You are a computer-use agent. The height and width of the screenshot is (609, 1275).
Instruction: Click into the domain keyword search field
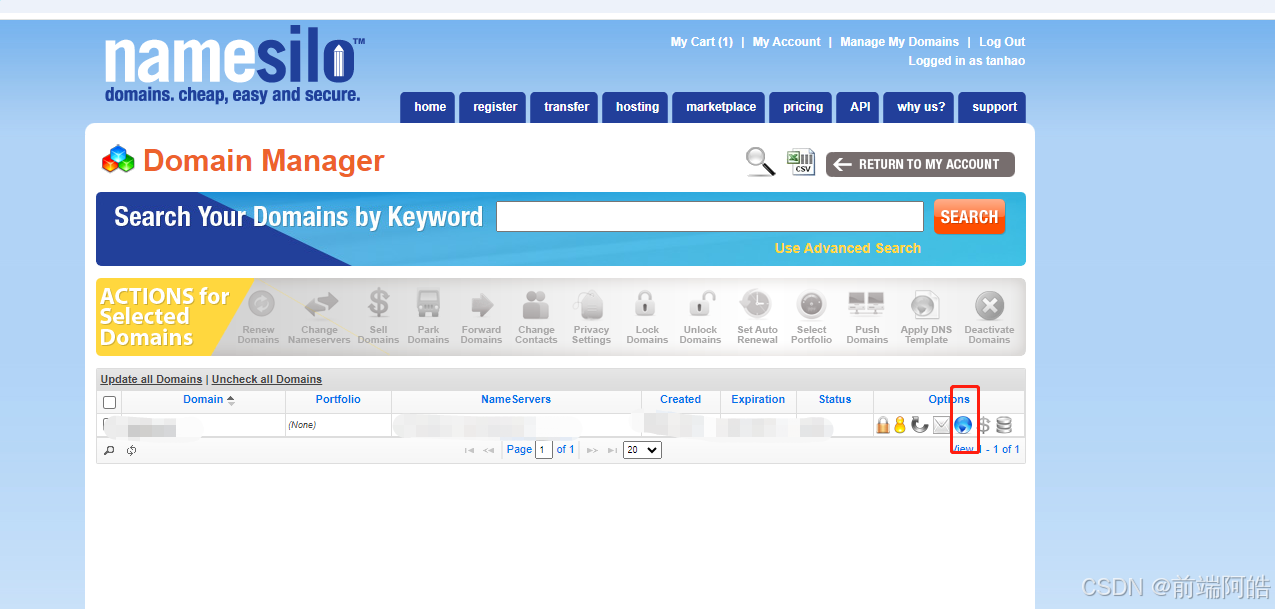click(x=710, y=216)
